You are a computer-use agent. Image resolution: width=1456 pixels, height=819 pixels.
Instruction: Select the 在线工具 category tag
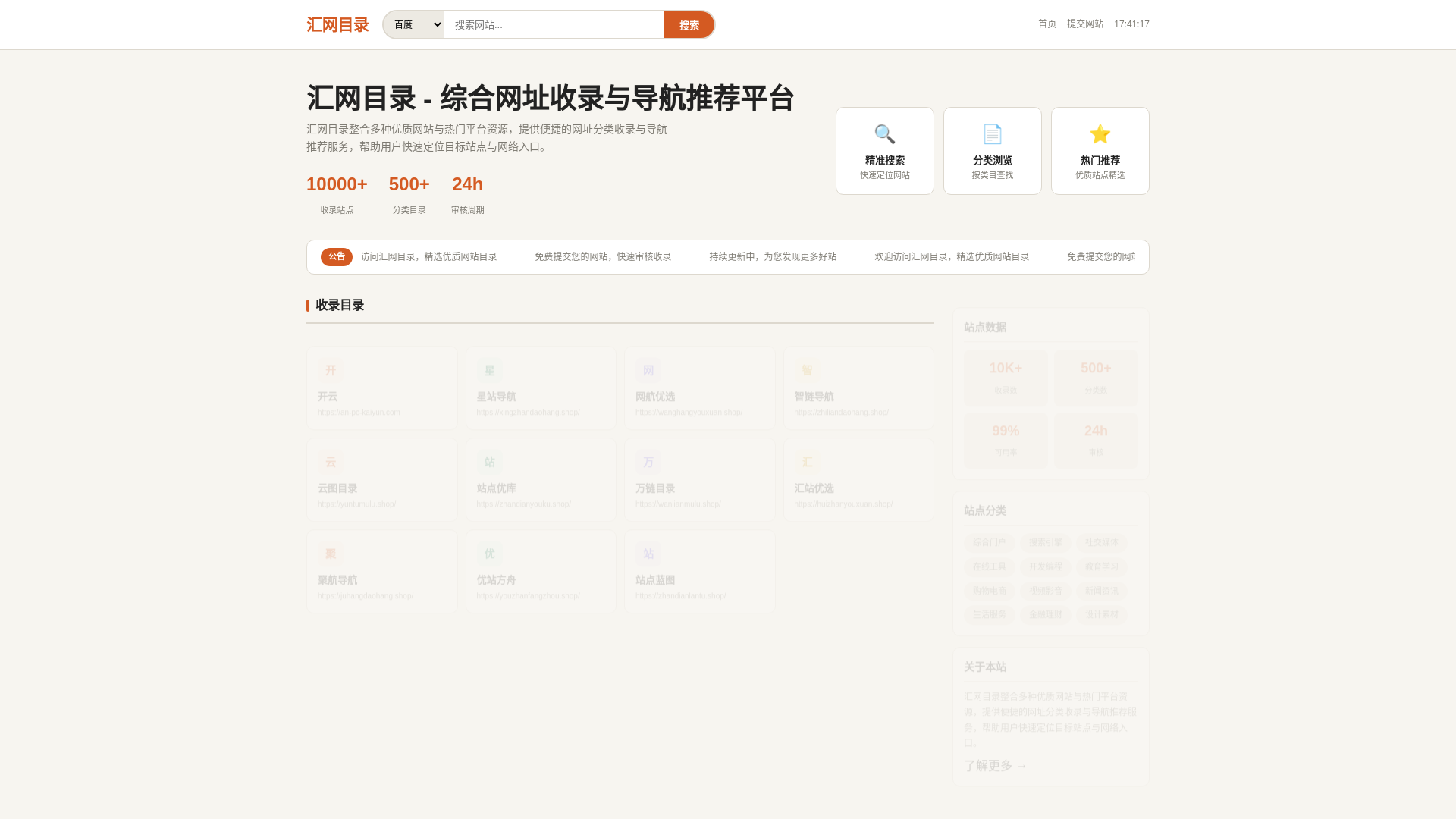990,566
